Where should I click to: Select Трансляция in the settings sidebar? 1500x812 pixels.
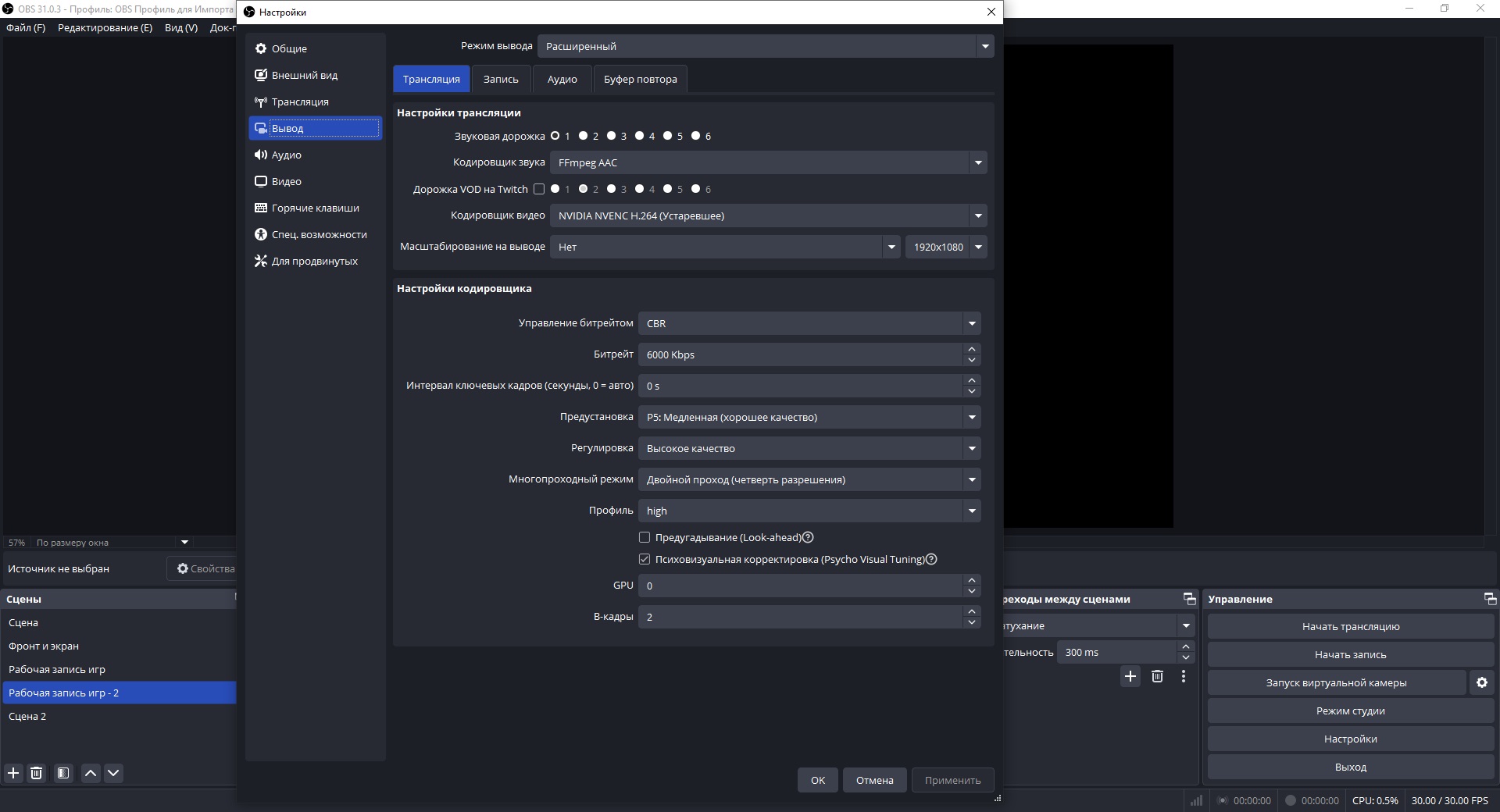tap(315, 101)
